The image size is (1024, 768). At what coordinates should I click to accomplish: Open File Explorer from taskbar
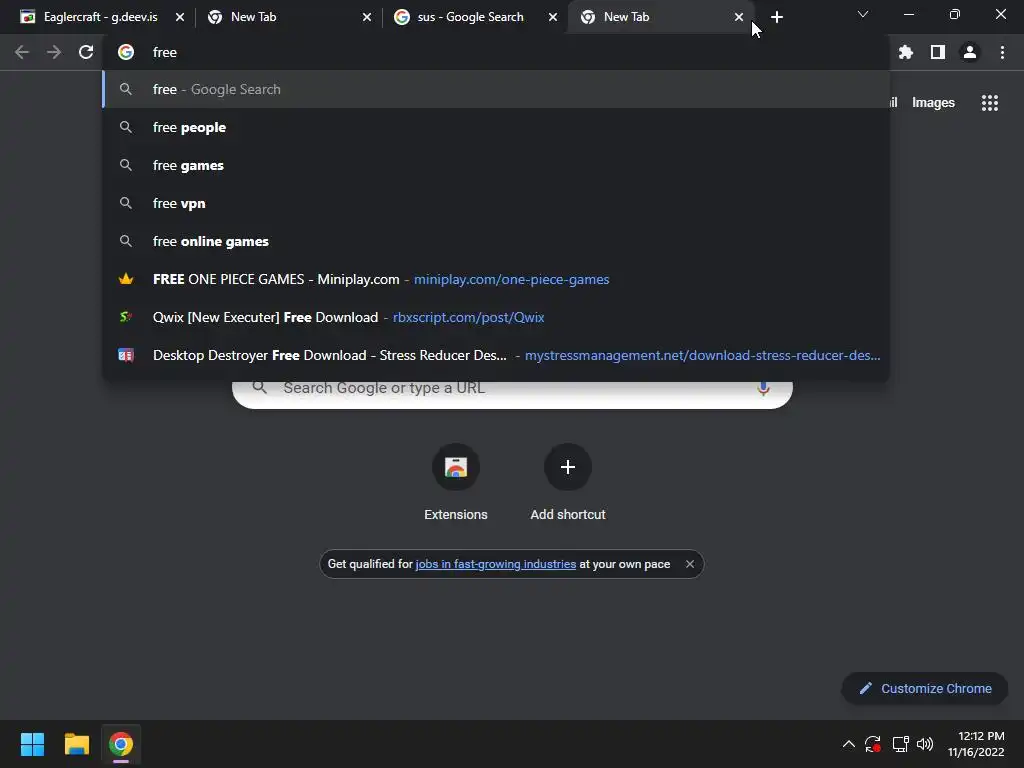click(x=76, y=744)
